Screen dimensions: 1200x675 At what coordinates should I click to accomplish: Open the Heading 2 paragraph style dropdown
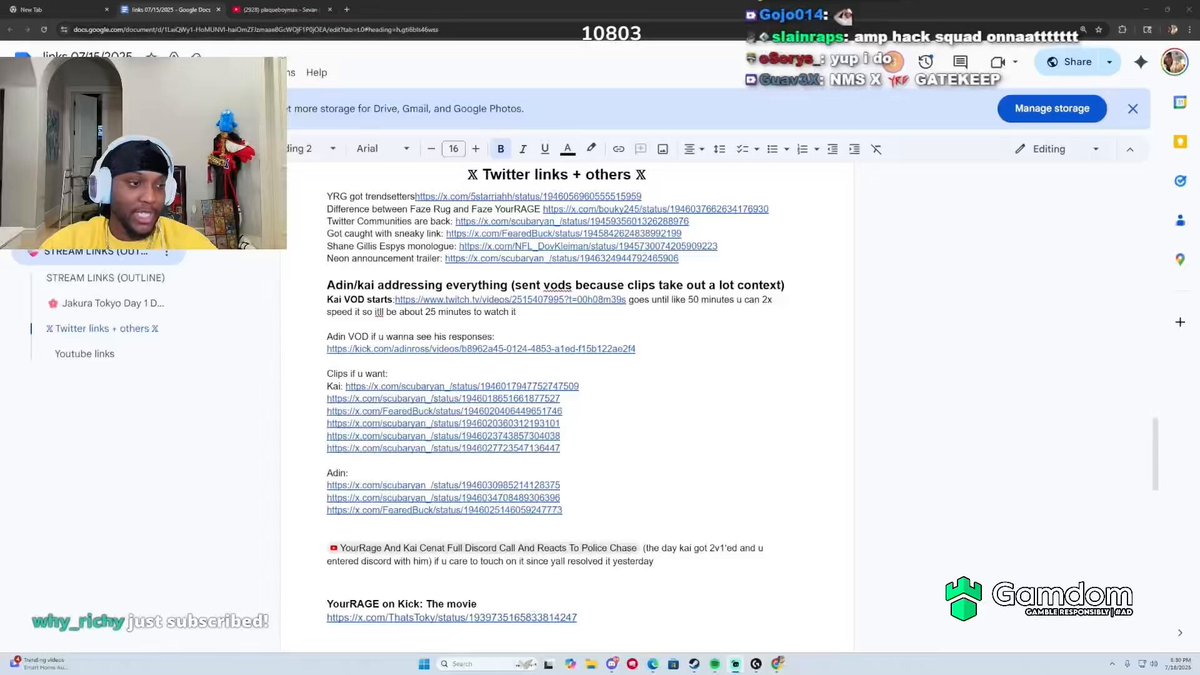tap(310, 149)
